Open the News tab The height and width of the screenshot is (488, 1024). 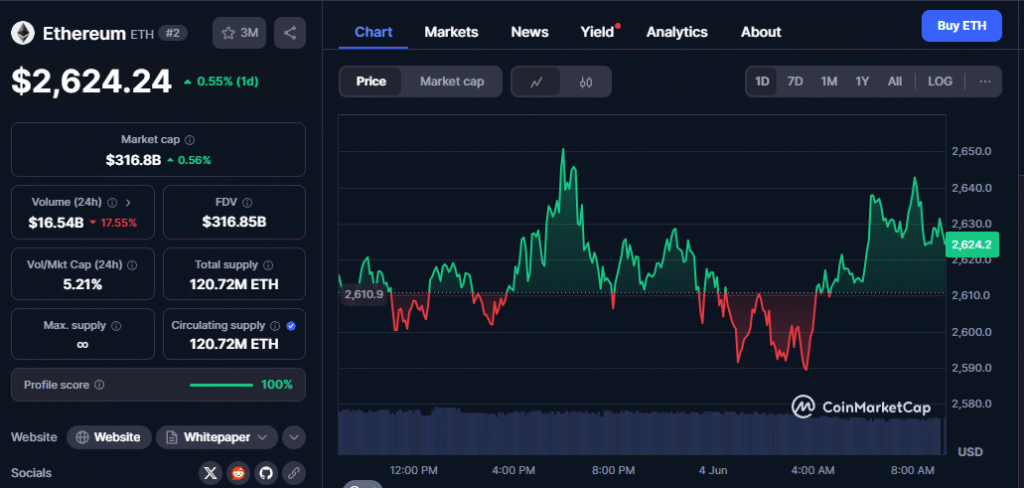(530, 31)
